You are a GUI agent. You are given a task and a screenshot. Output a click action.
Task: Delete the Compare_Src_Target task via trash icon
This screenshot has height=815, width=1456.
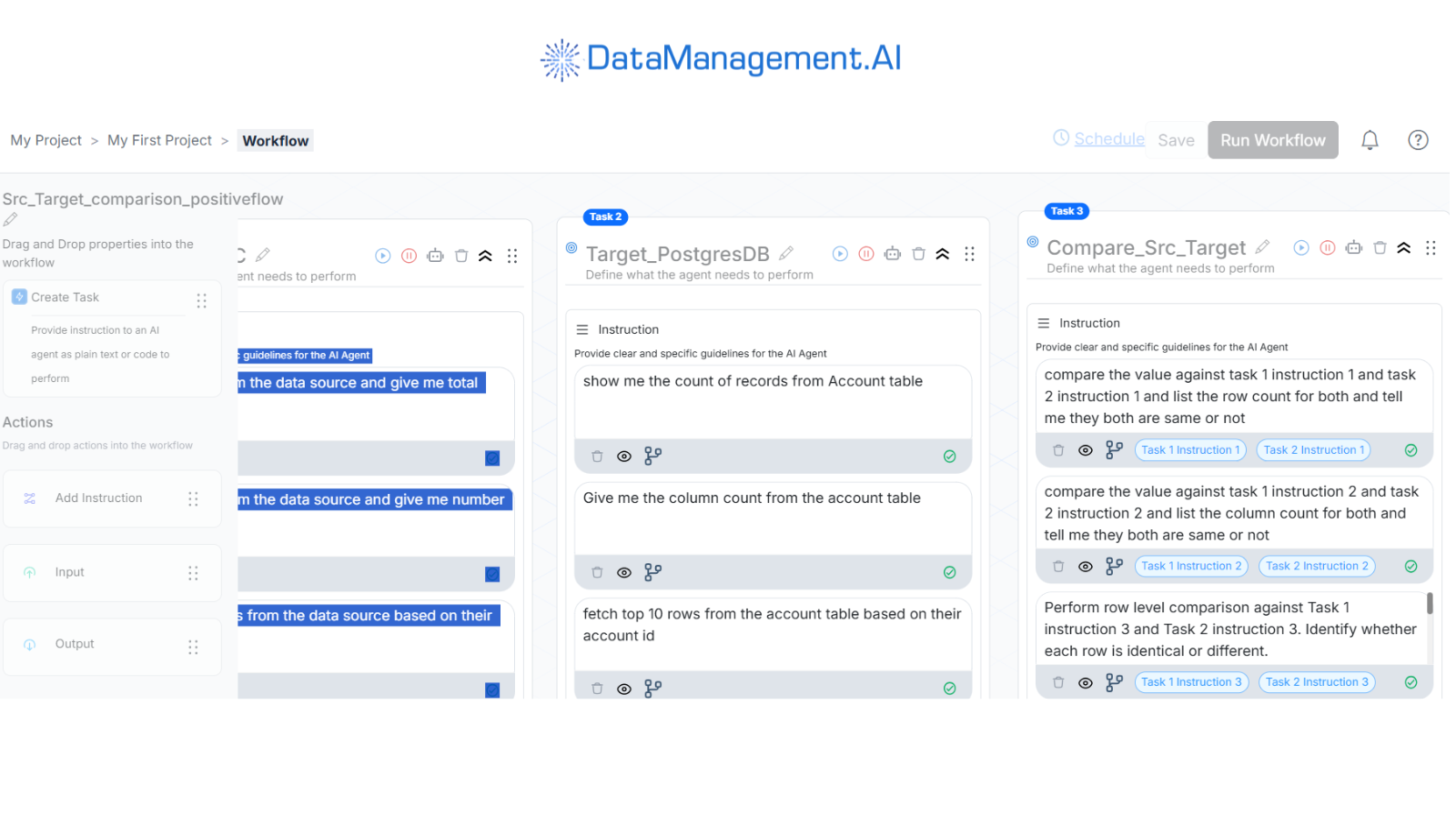click(1380, 247)
